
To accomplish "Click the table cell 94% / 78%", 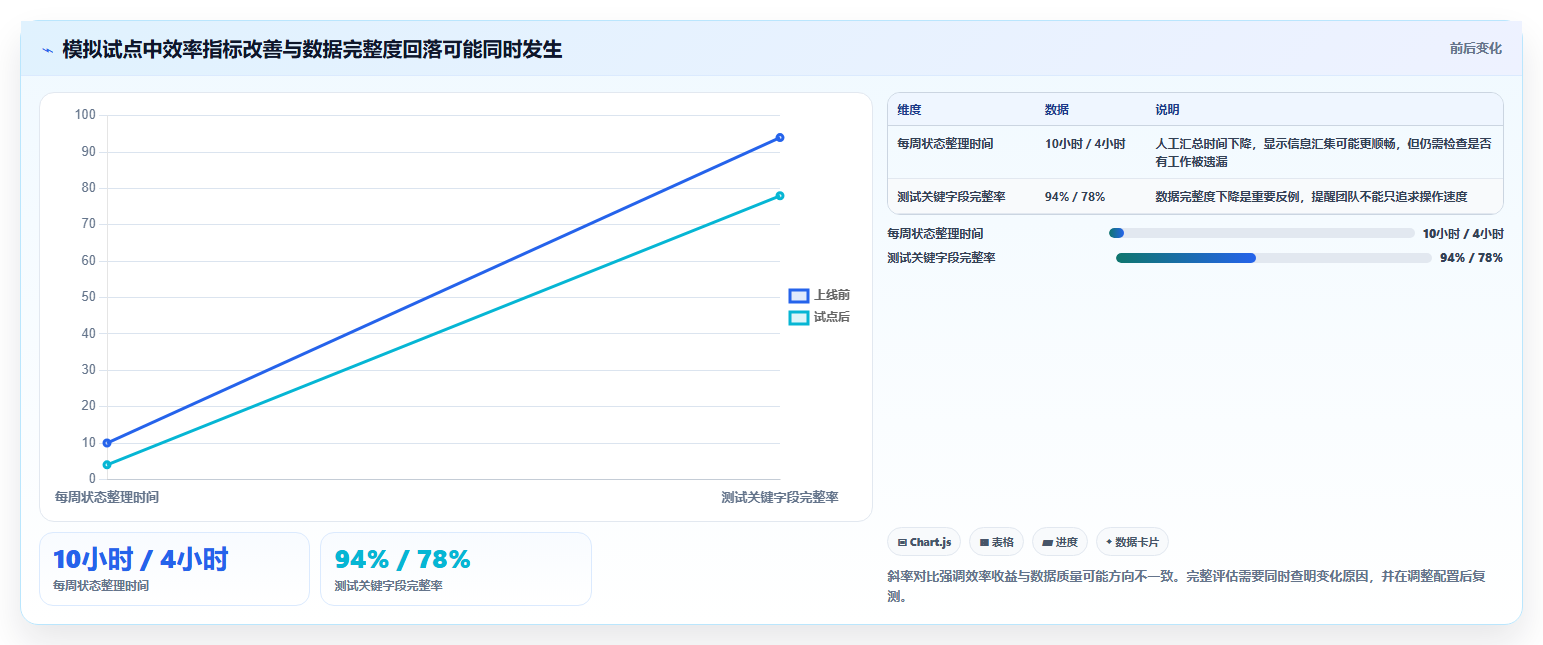I will 1075,197.
